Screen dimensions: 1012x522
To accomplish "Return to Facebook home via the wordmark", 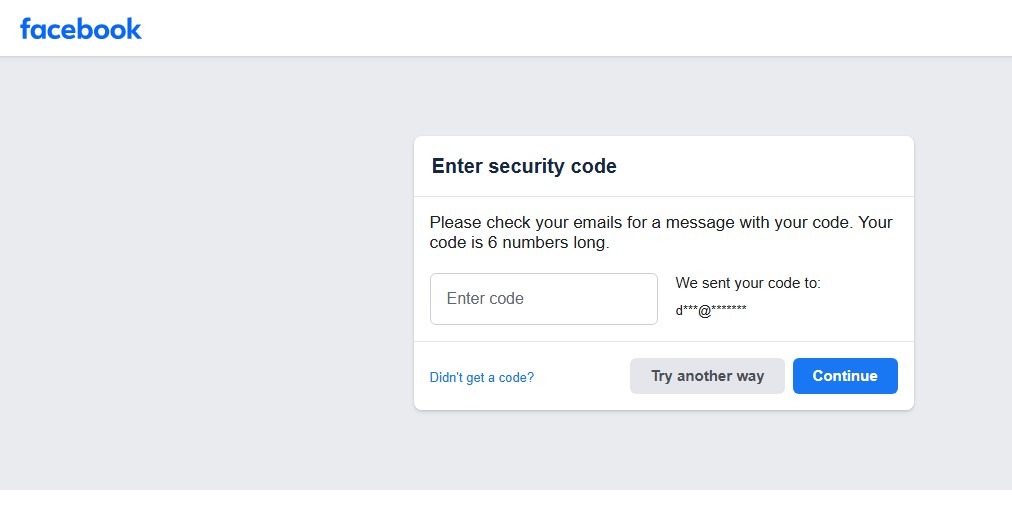I will tap(81, 29).
